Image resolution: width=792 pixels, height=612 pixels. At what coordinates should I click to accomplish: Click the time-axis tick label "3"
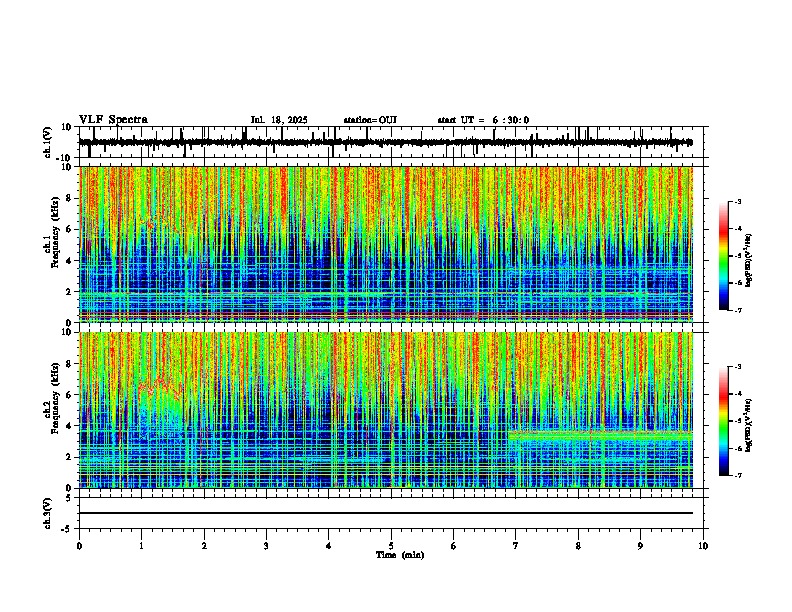[266, 546]
